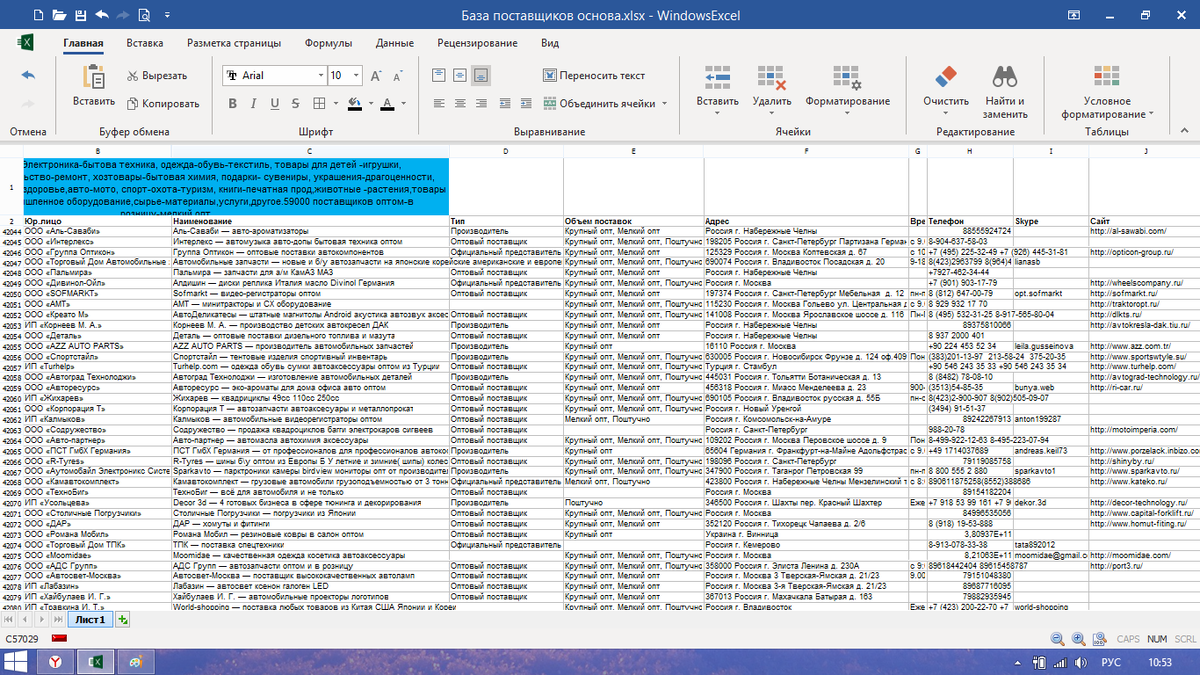
Task: Click Копировать to copy the selection
Action: tap(163, 103)
